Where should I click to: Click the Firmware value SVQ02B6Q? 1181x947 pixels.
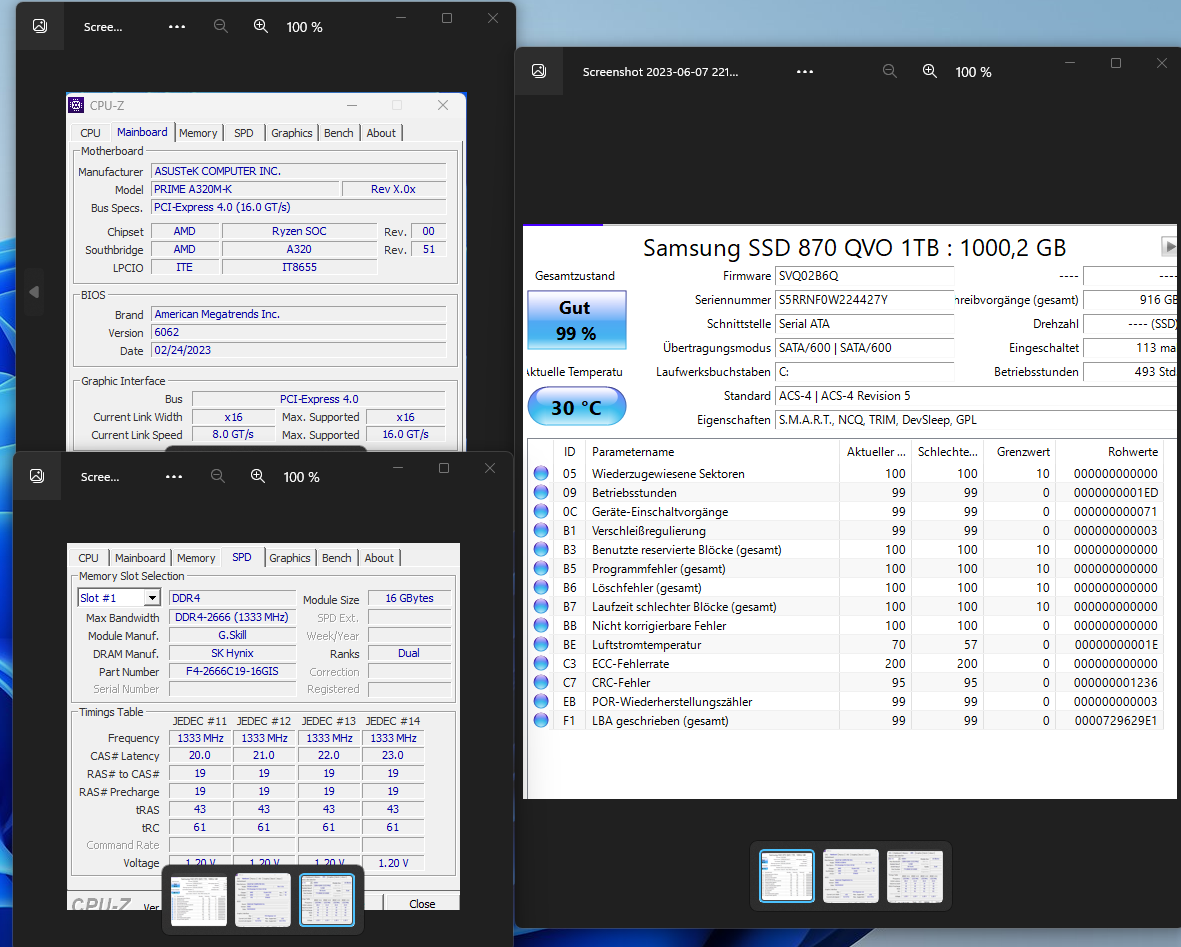coord(864,276)
